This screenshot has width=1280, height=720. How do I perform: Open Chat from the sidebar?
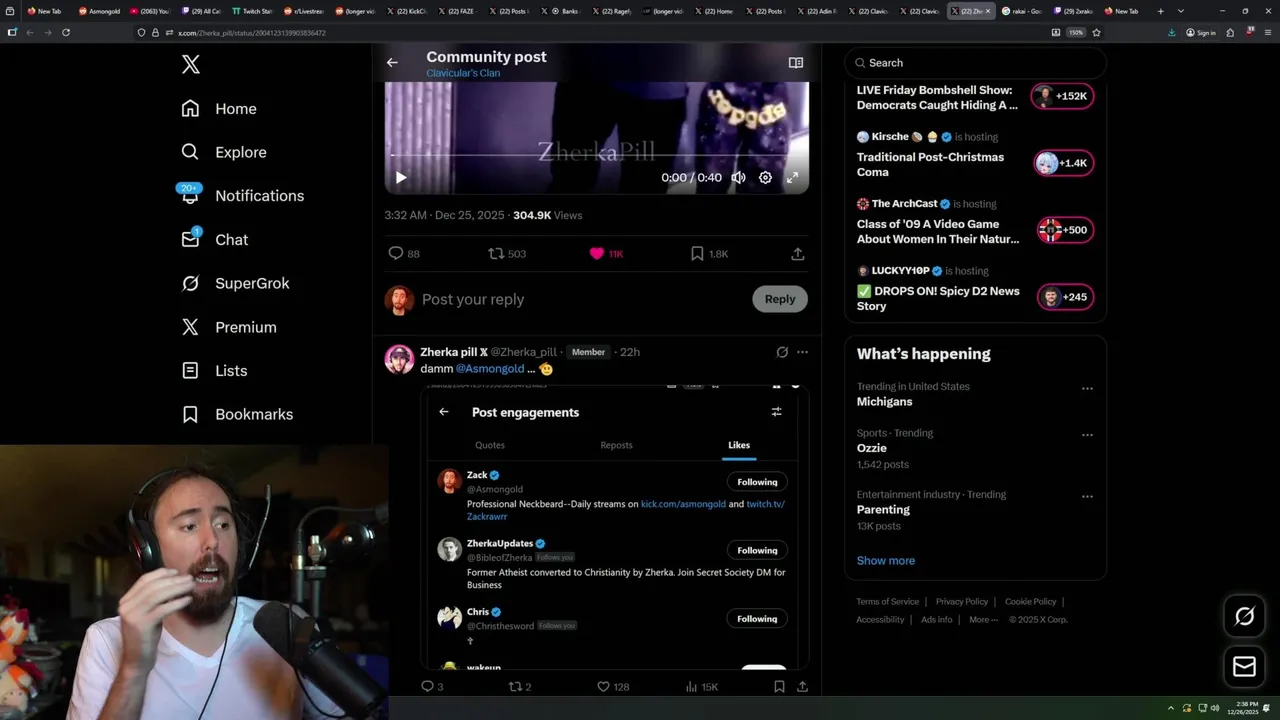[x=215, y=239]
